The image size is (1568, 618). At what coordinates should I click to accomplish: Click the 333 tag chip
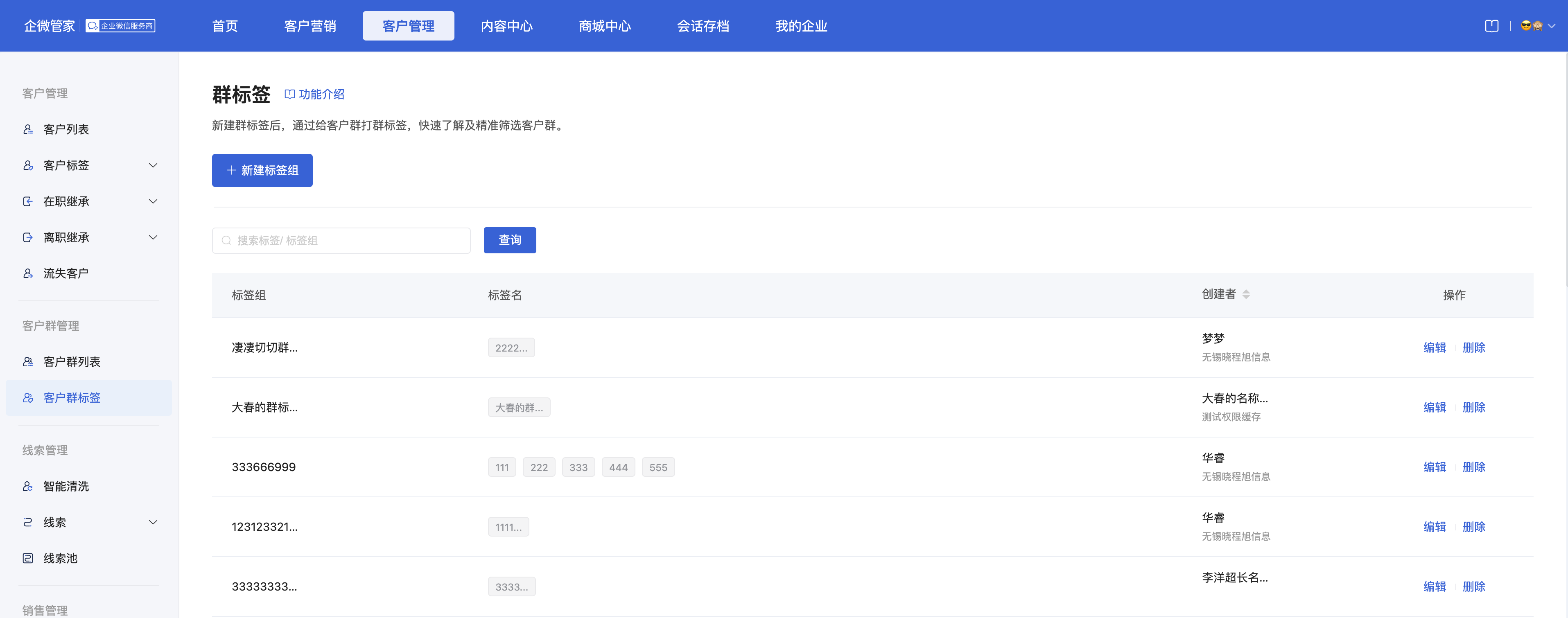tap(578, 467)
